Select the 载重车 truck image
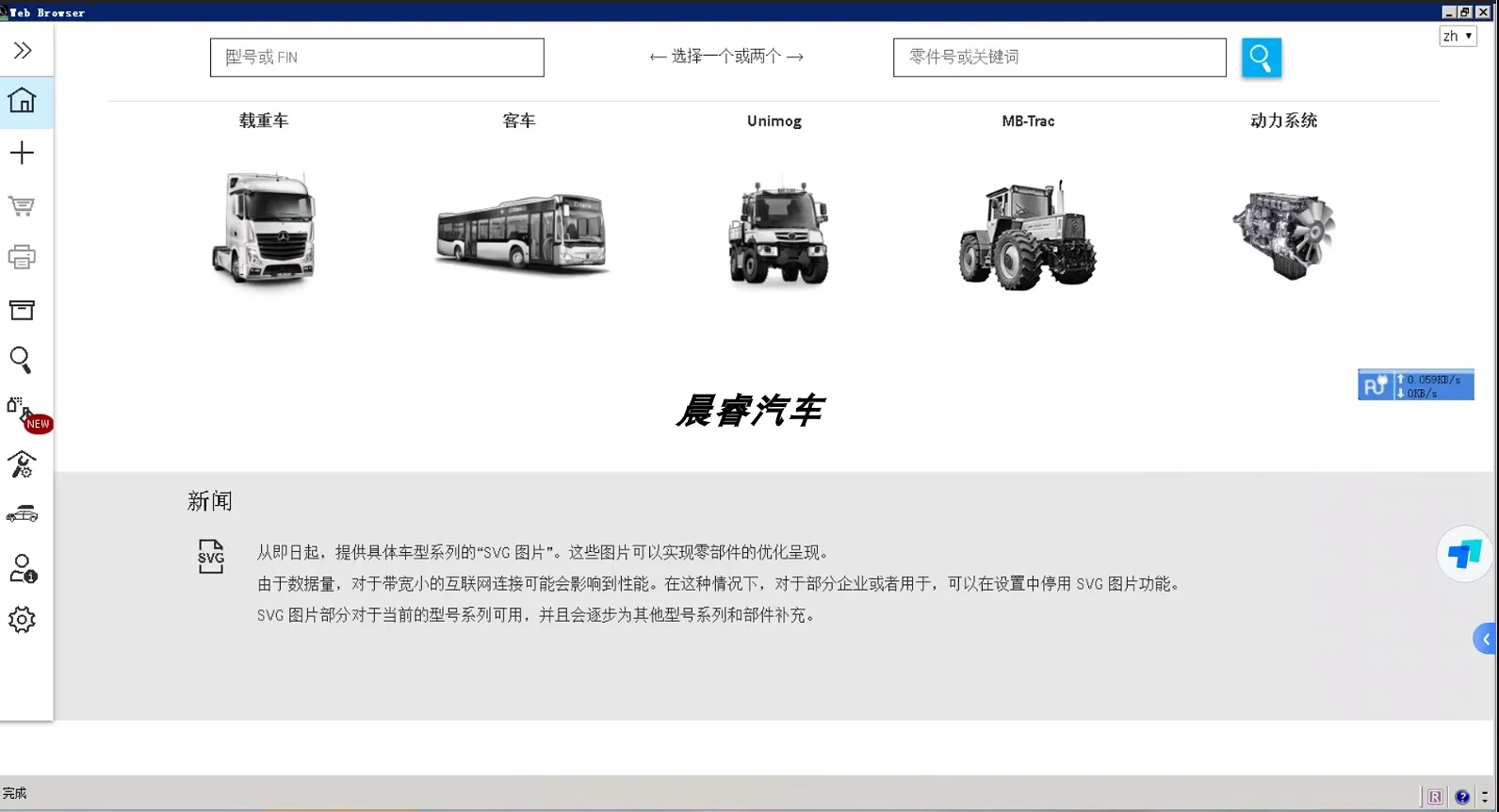The image size is (1499, 812). [264, 228]
